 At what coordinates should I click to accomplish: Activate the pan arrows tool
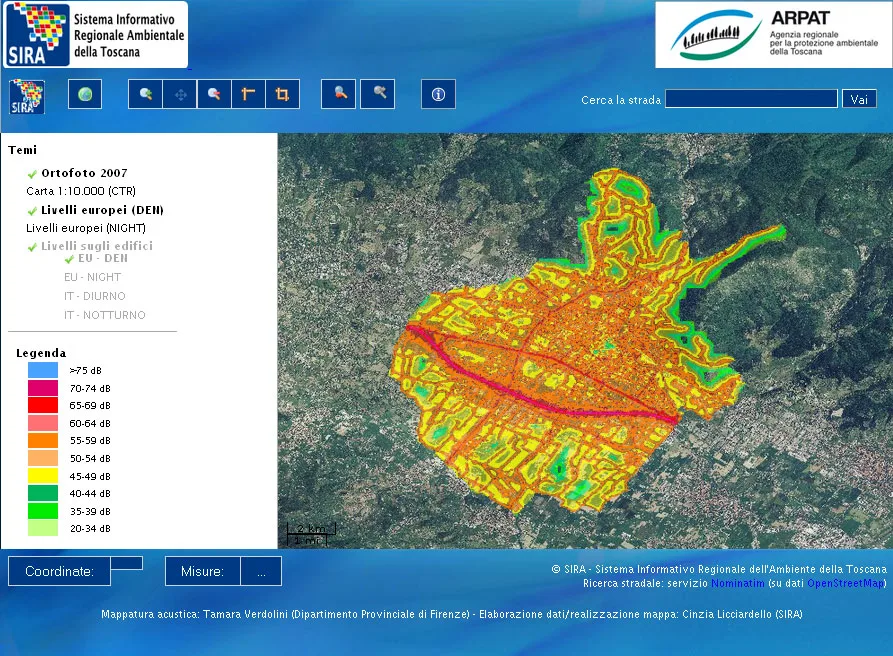pos(178,93)
